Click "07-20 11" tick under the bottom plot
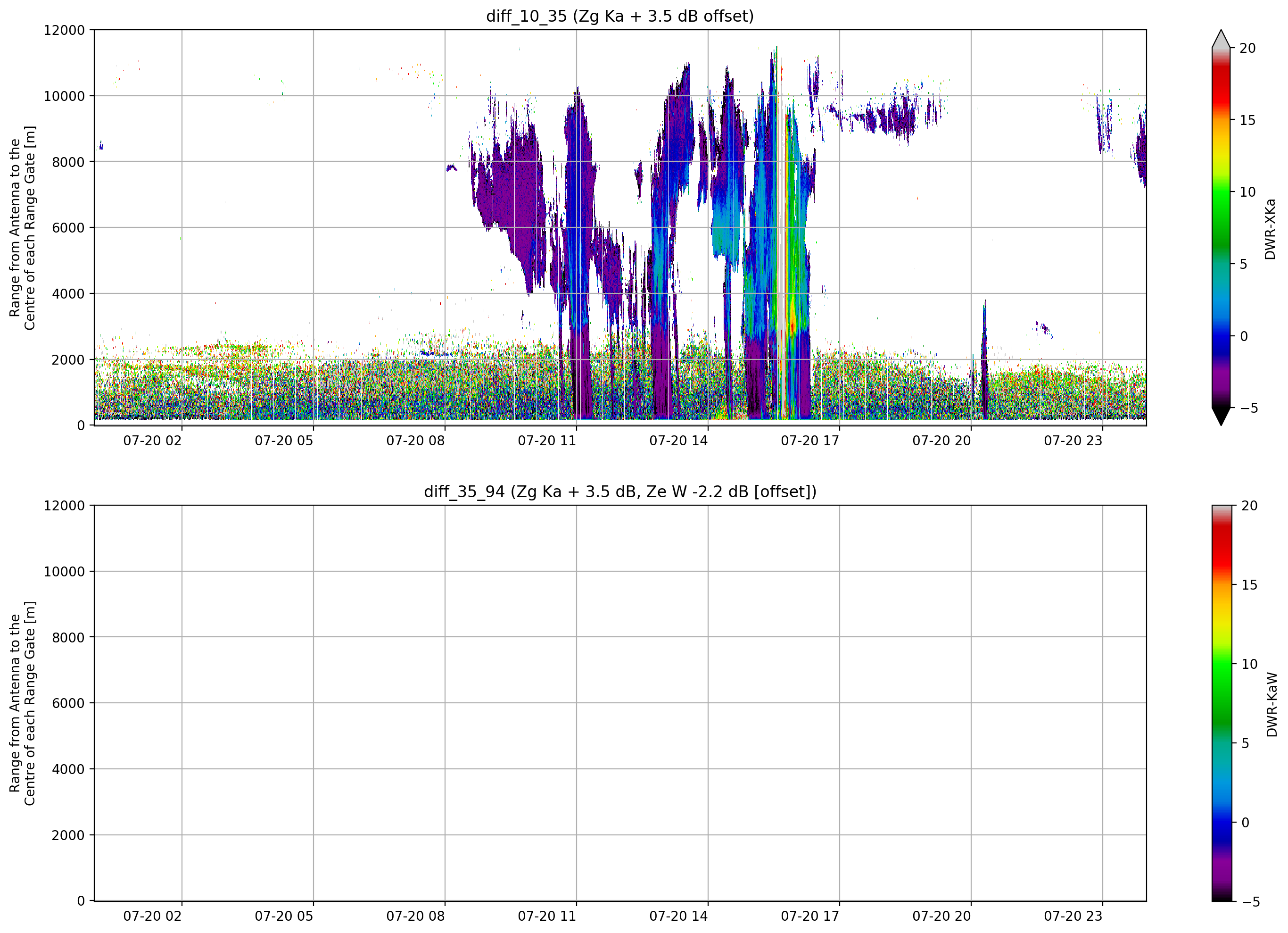The width and height of the screenshot is (1288, 933). [547, 916]
